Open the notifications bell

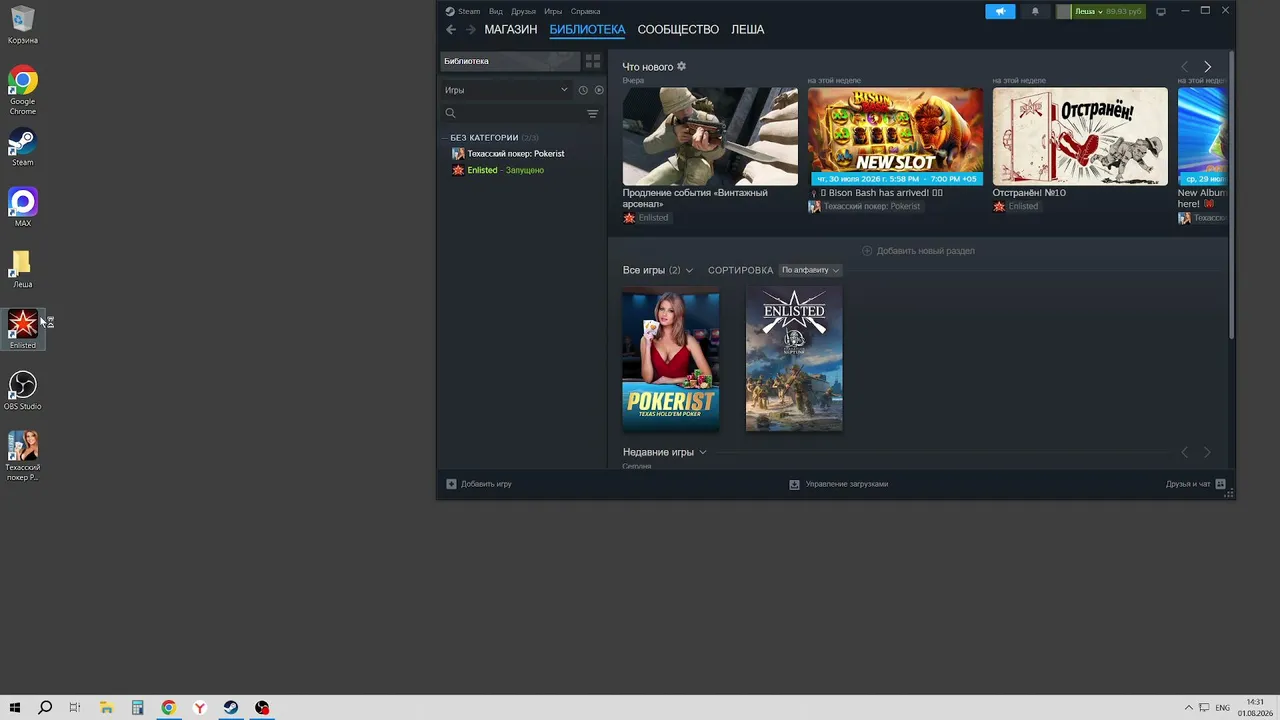[1035, 12]
